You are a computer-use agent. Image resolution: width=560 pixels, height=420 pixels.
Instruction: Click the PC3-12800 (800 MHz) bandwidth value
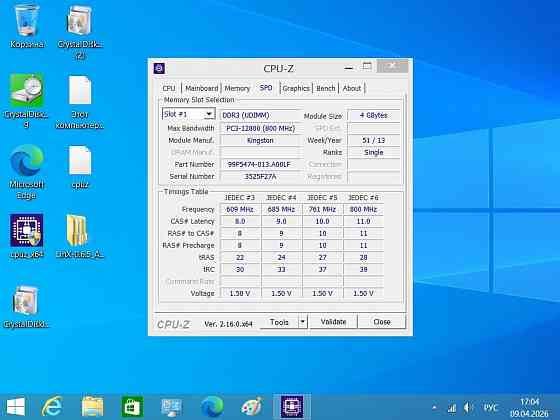coord(261,128)
